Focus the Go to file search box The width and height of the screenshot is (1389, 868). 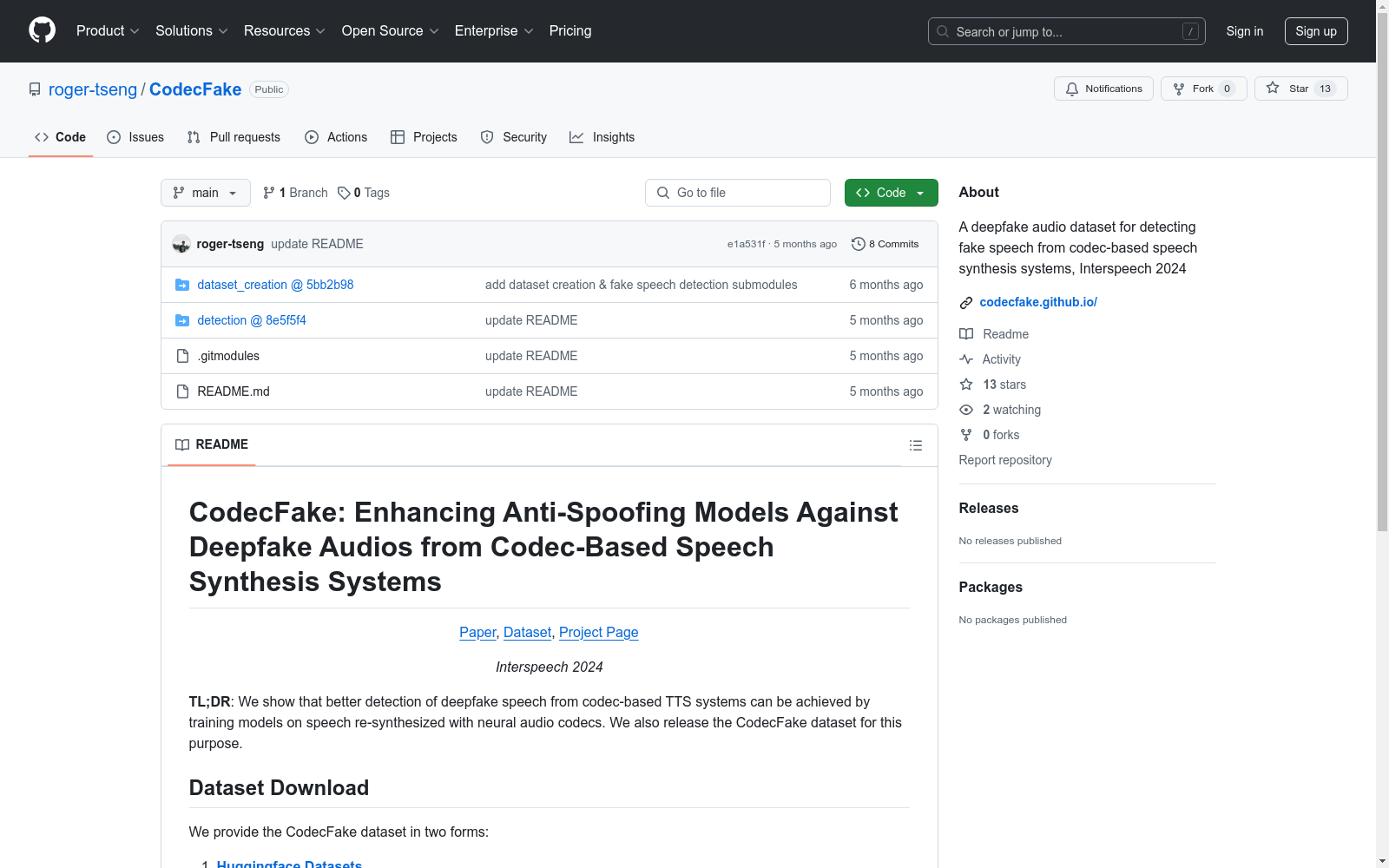point(738,193)
